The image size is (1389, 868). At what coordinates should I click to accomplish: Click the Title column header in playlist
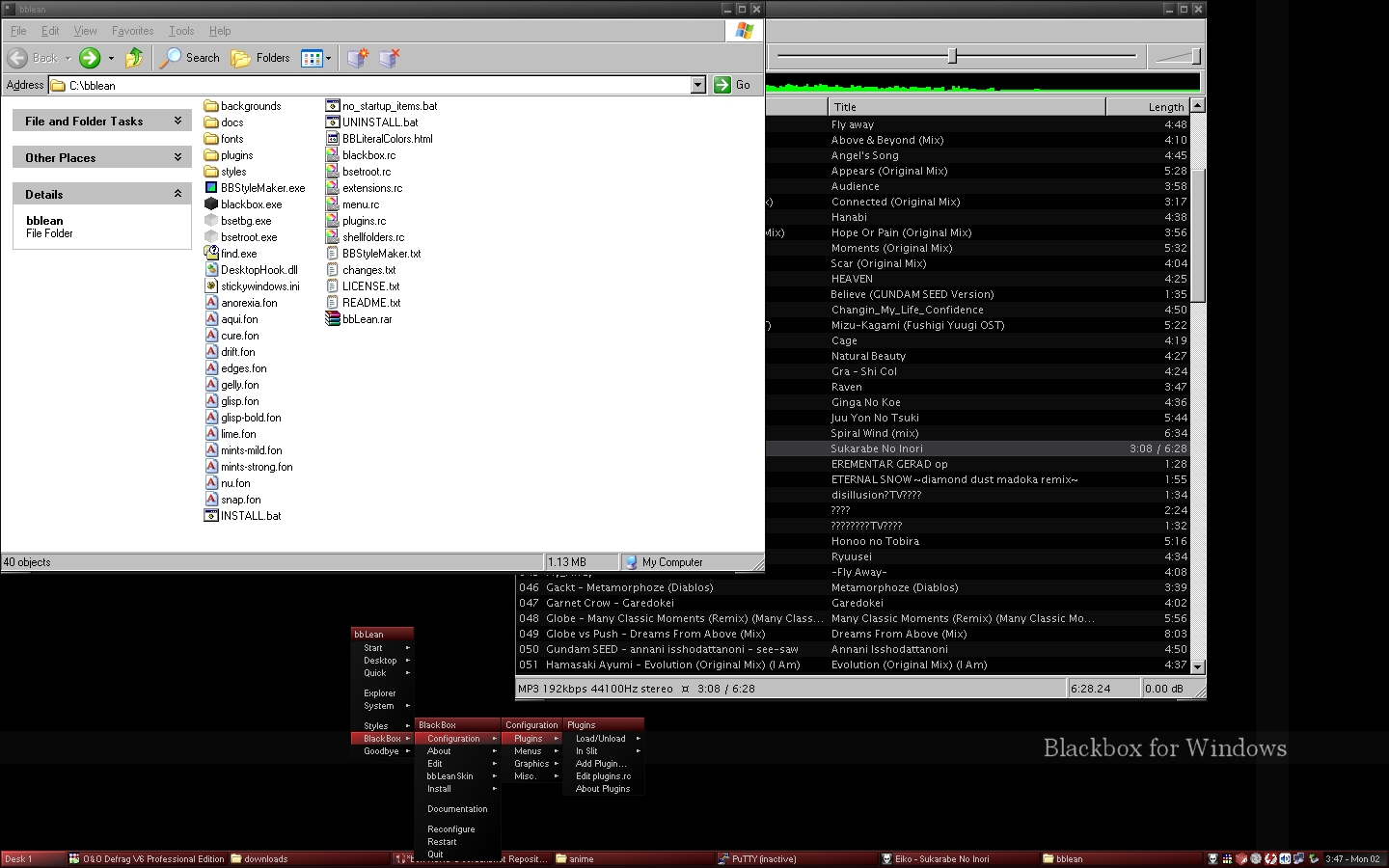click(x=967, y=107)
